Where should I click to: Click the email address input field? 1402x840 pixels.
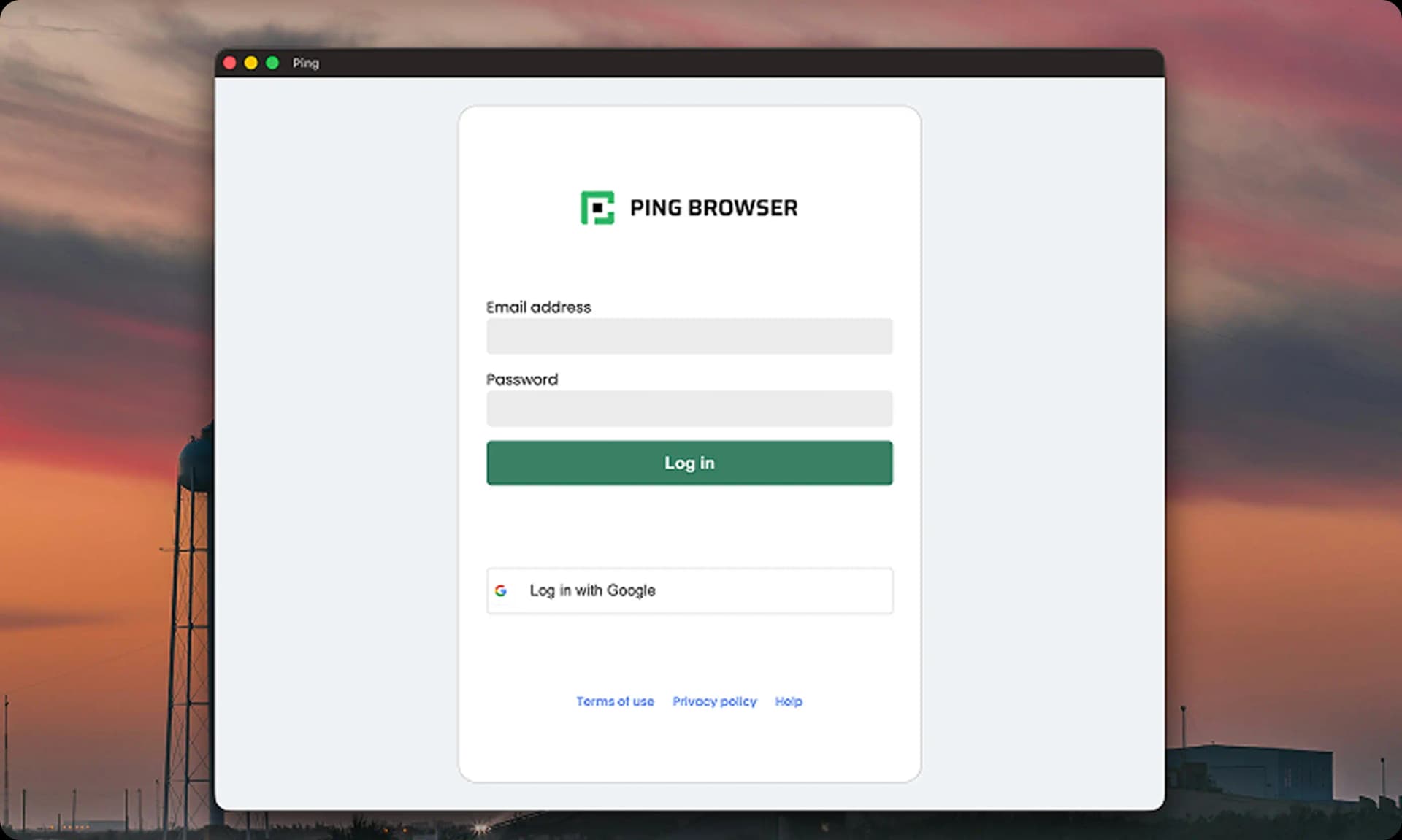[x=689, y=336]
